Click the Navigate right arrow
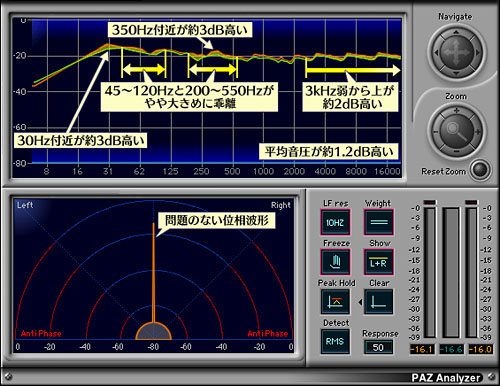The image size is (500, 386). (477, 53)
